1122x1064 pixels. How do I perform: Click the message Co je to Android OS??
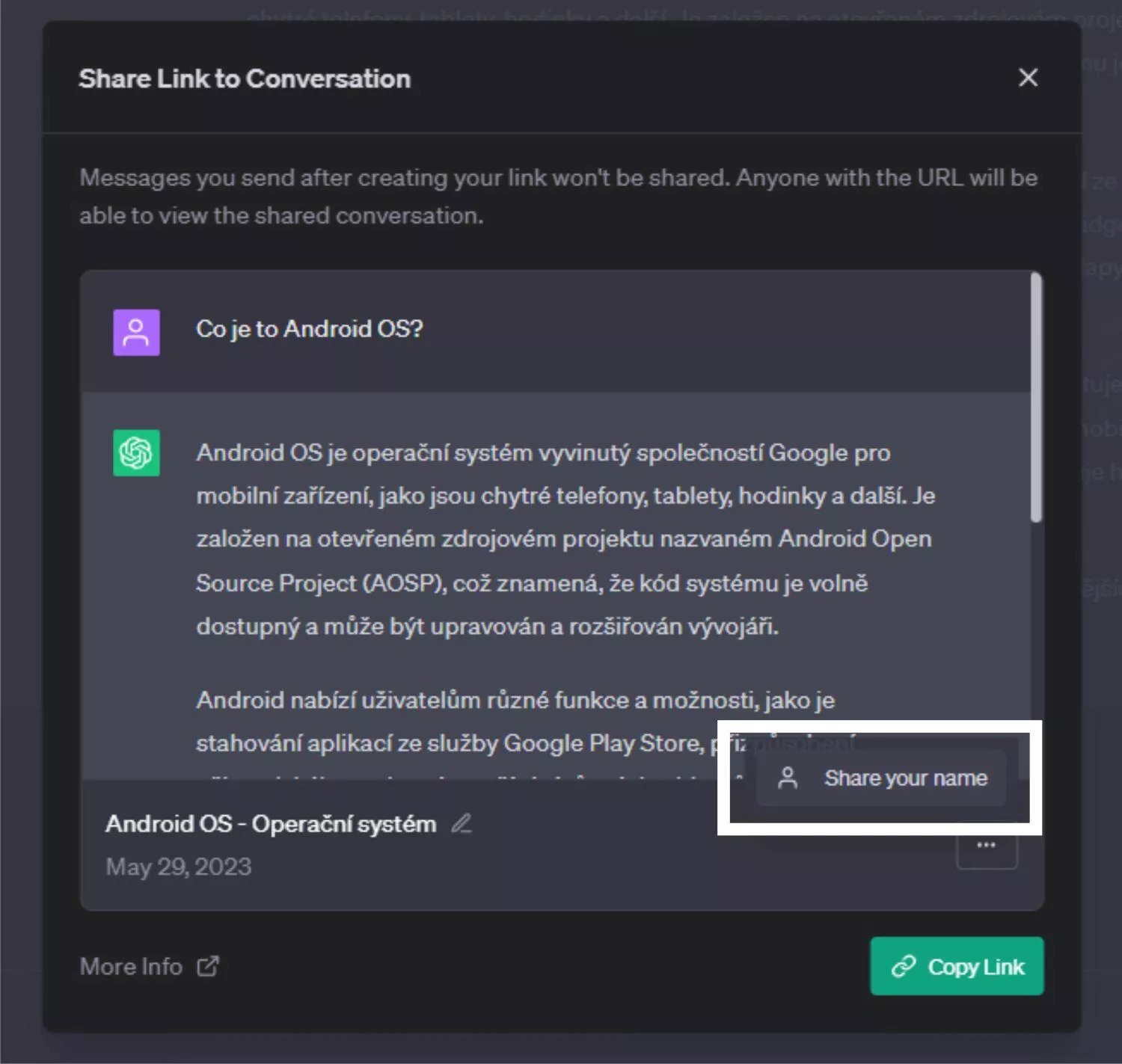pyautogui.click(x=310, y=329)
